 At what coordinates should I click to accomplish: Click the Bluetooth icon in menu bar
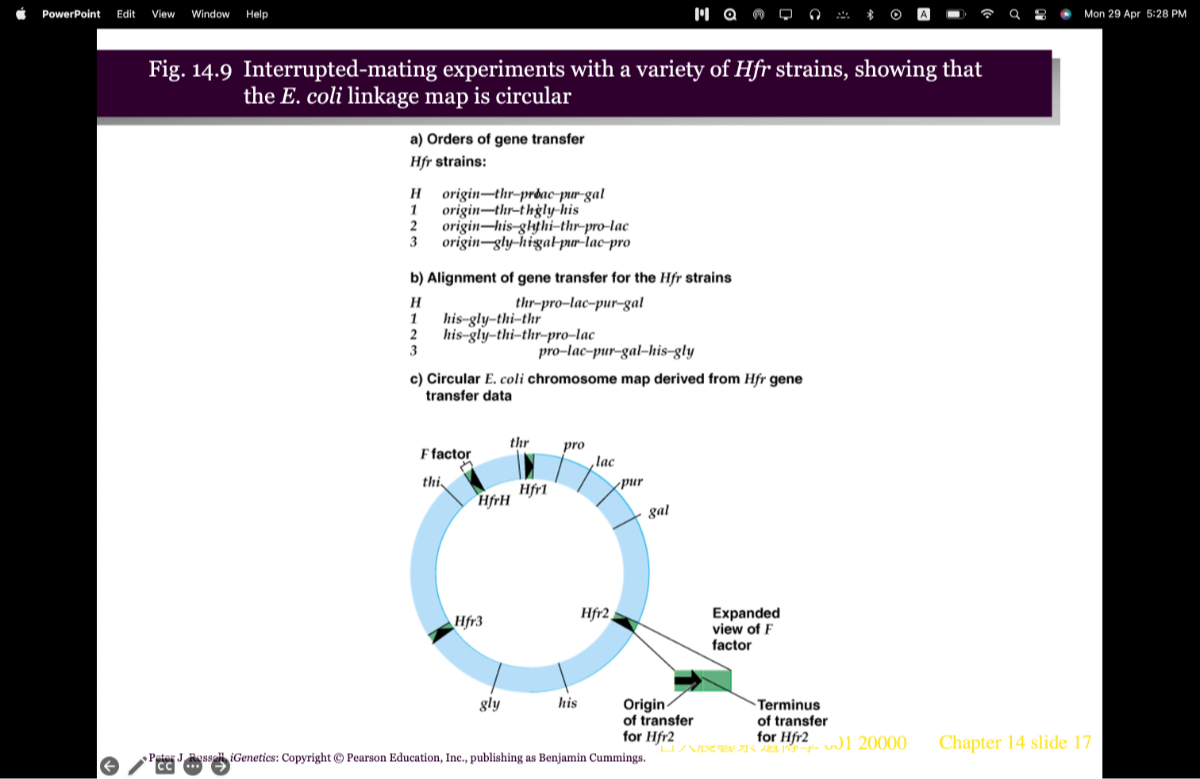[x=870, y=14]
